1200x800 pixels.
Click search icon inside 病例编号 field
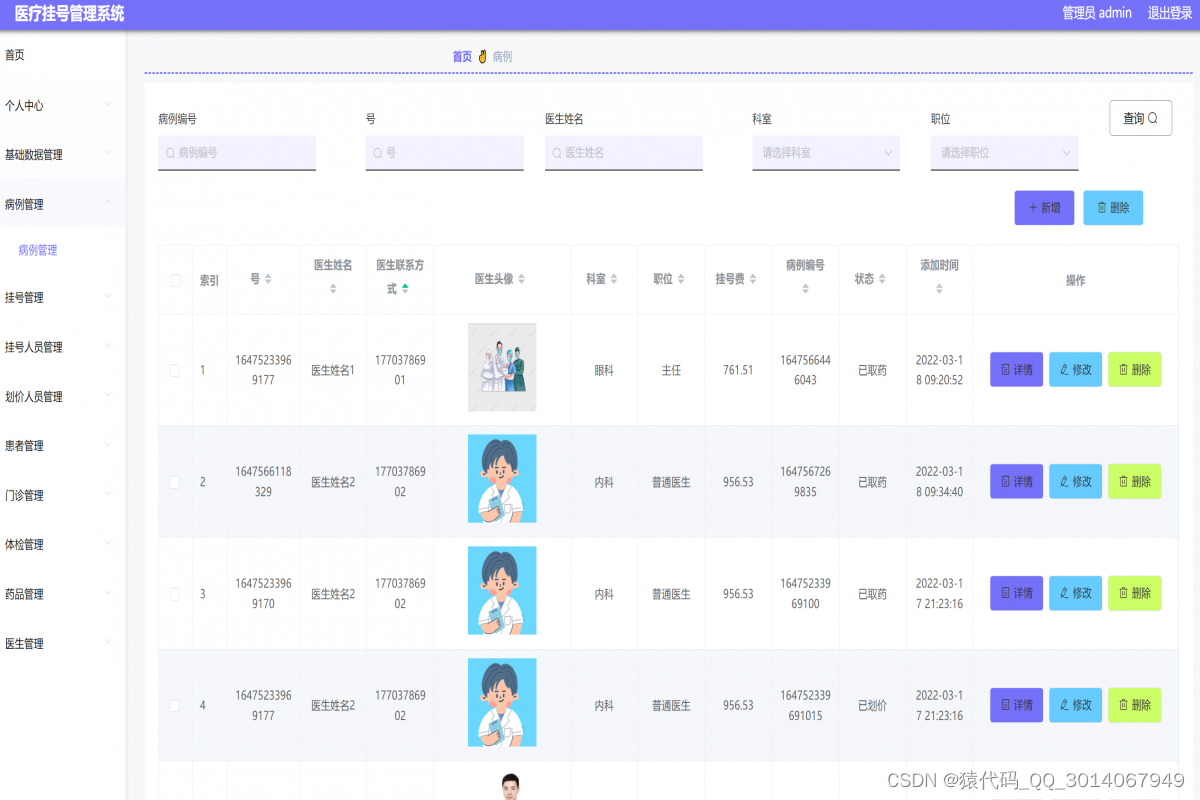coord(170,153)
